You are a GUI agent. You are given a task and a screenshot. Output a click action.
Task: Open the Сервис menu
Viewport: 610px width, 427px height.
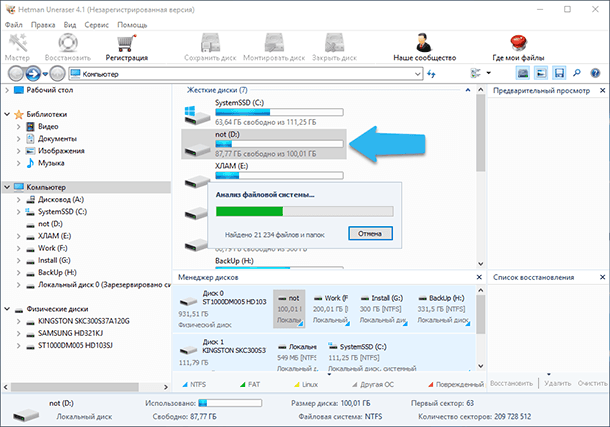coord(96,25)
